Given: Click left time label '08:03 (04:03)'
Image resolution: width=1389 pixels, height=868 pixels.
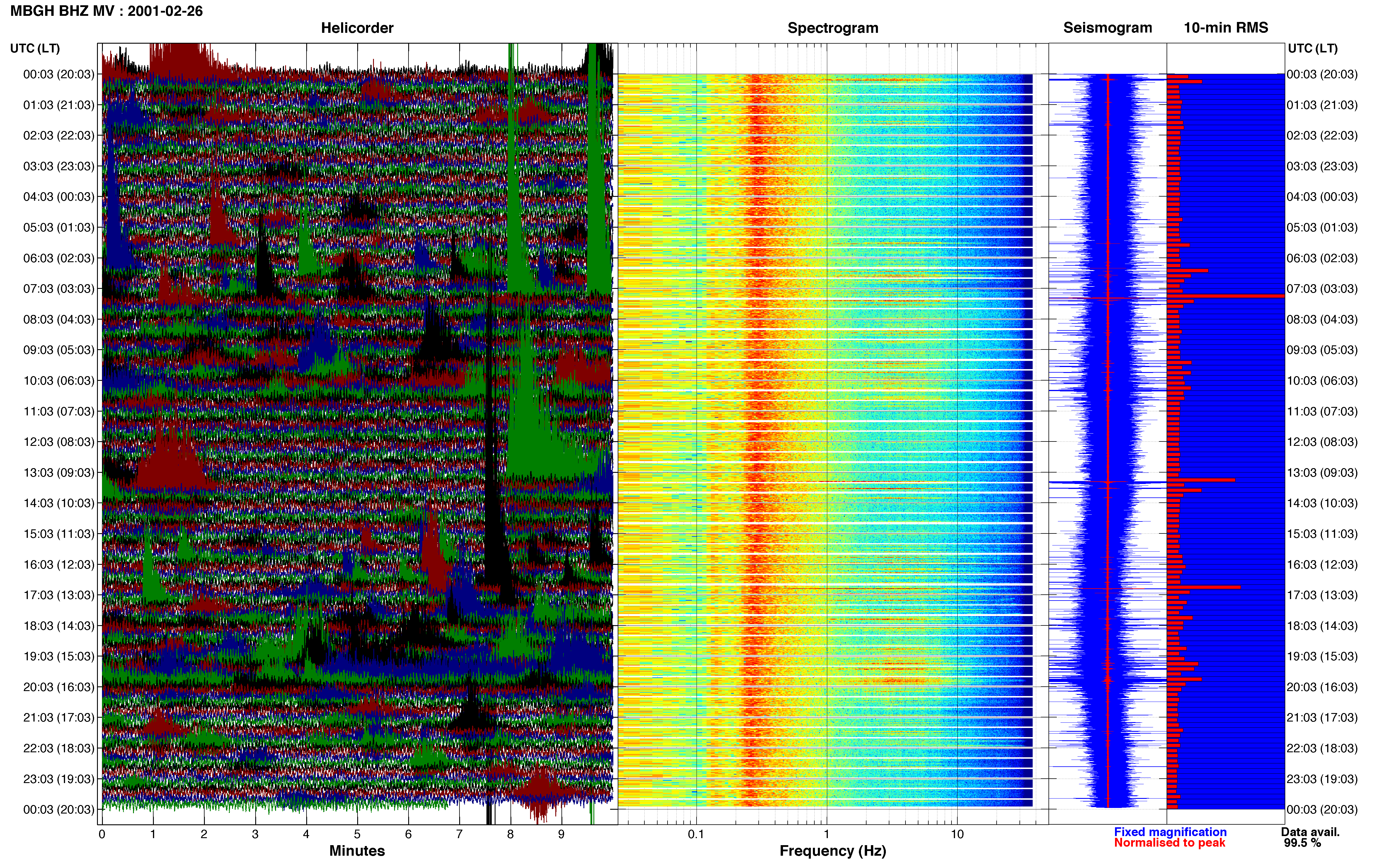Looking at the screenshot, I should pyautogui.click(x=59, y=319).
